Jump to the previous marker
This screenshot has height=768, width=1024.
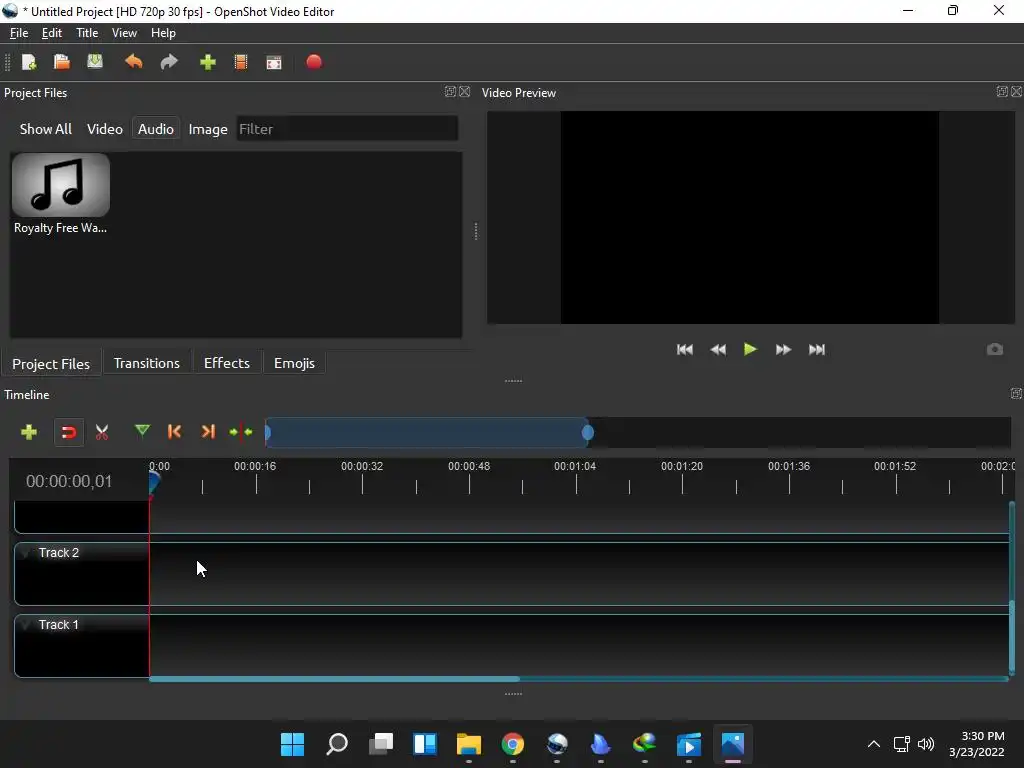(x=174, y=432)
